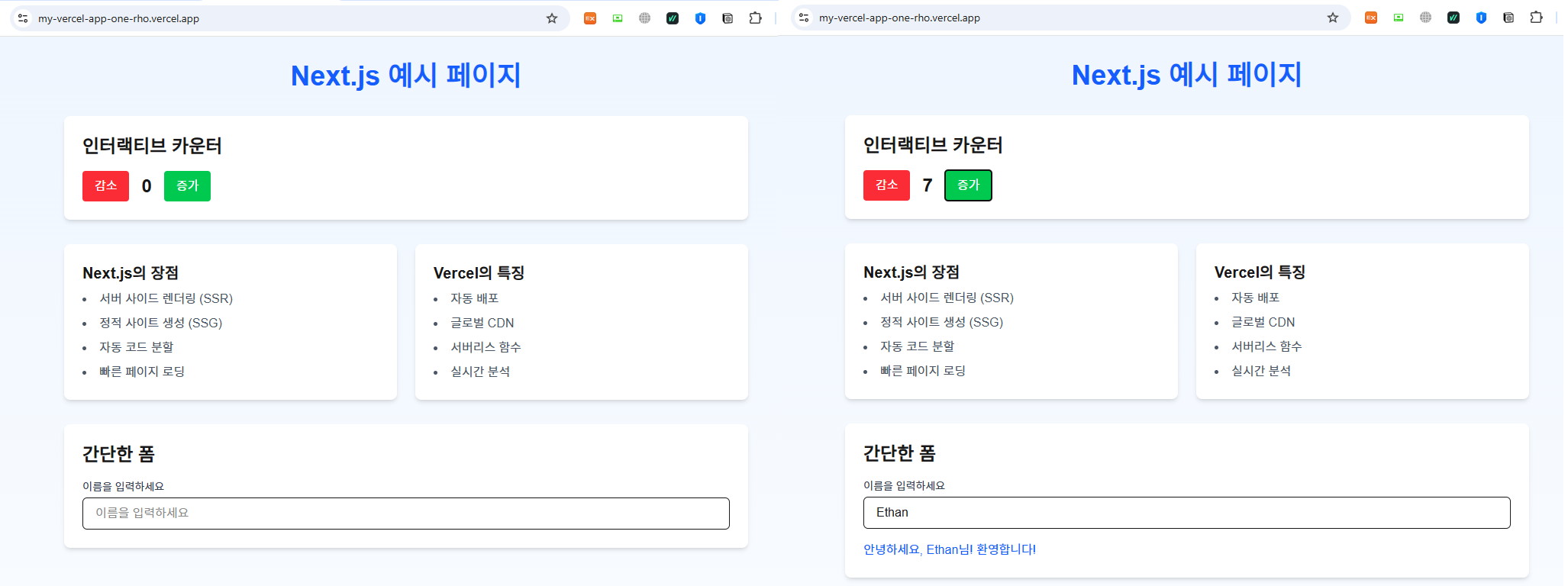Click green screen extension icon in right window

[1399, 18]
